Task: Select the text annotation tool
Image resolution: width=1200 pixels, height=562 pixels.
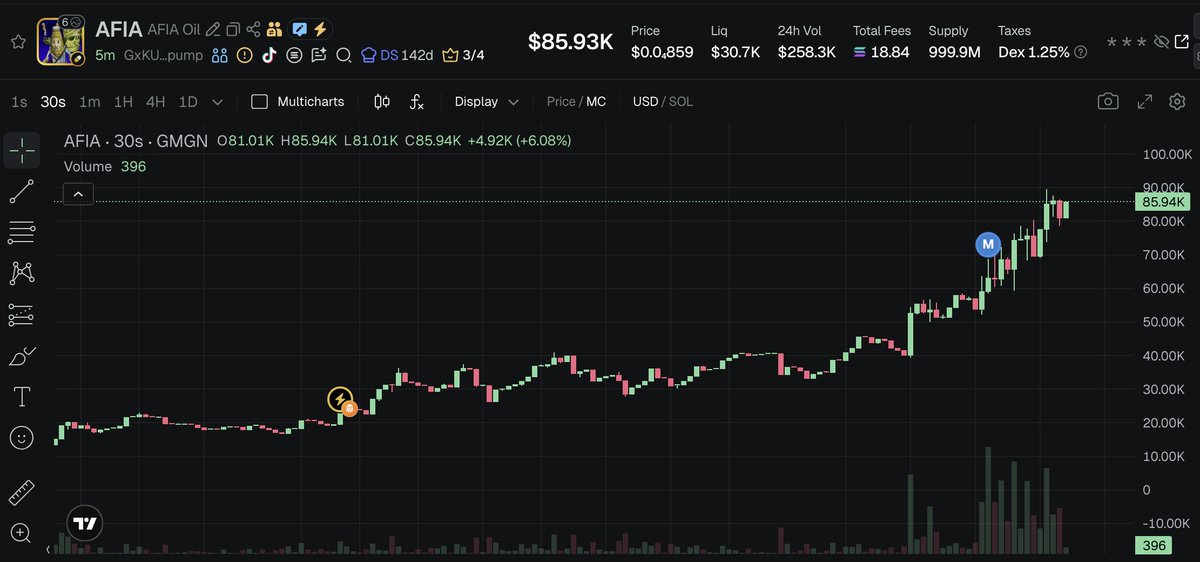Action: point(21,397)
